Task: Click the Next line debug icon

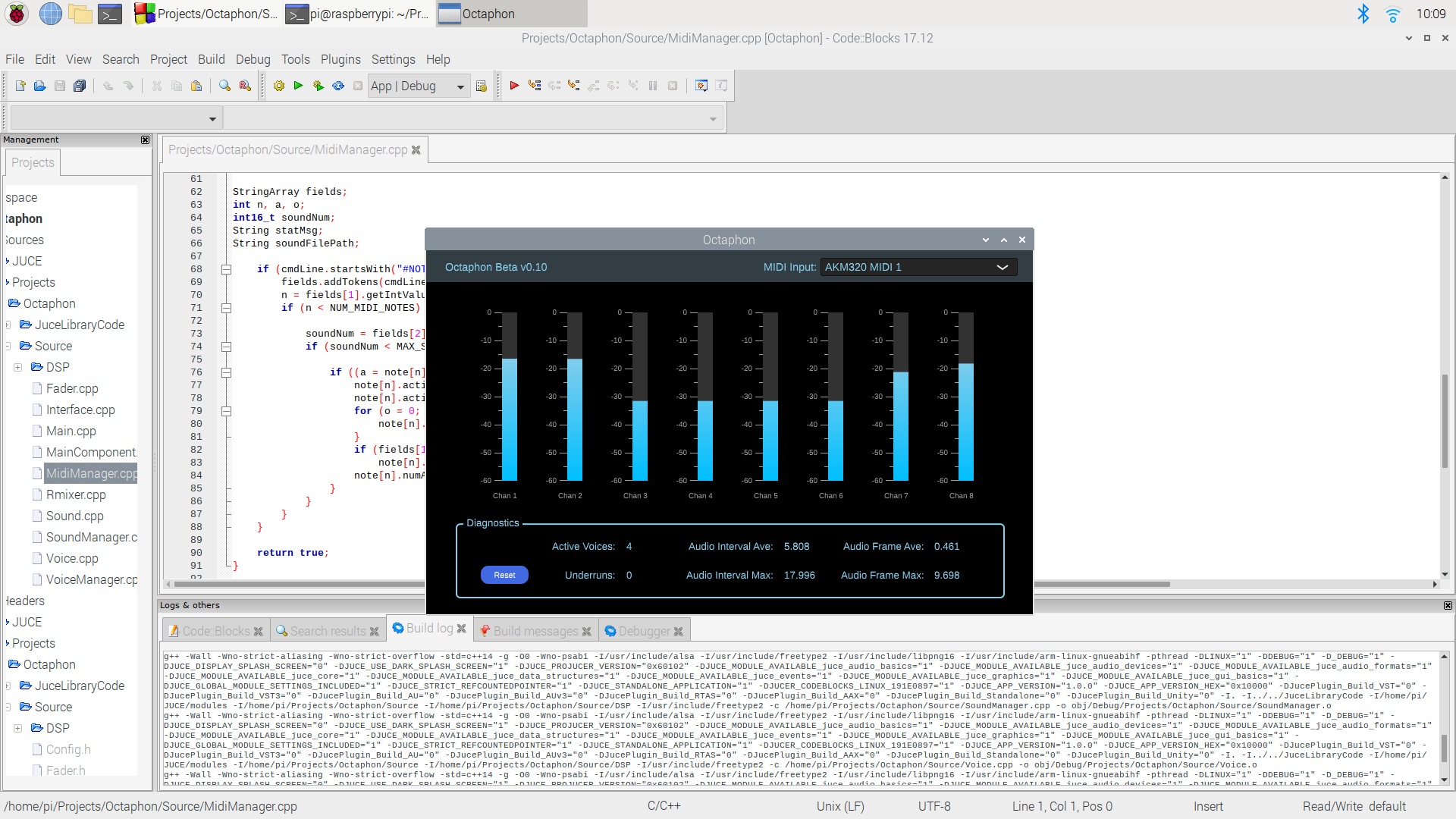Action: point(554,86)
